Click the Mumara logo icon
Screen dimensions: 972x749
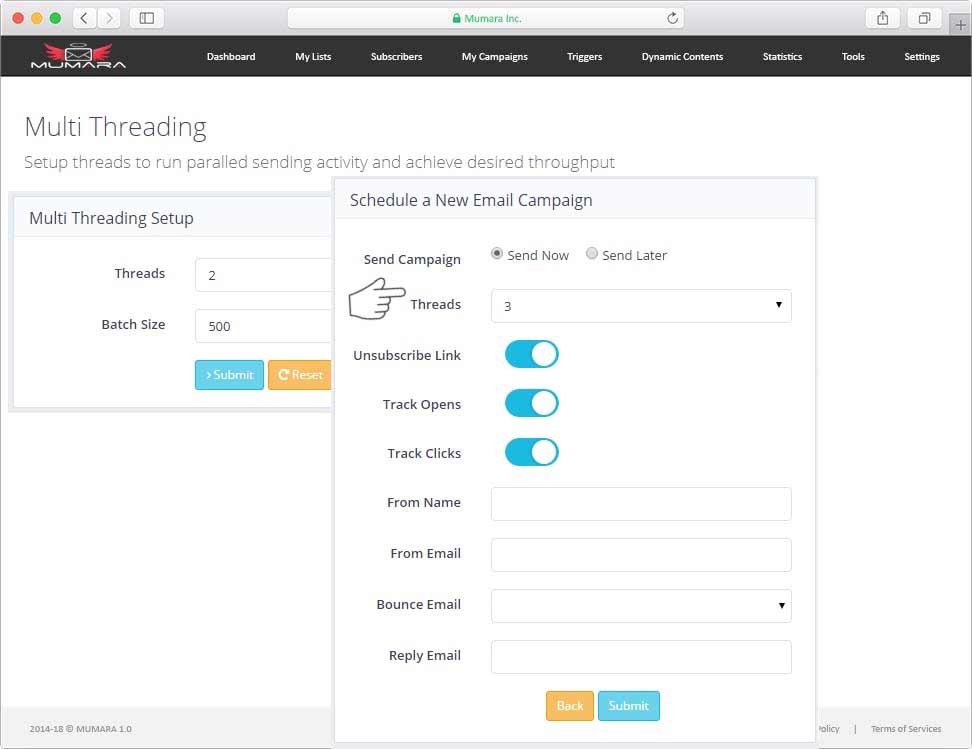click(x=78, y=56)
